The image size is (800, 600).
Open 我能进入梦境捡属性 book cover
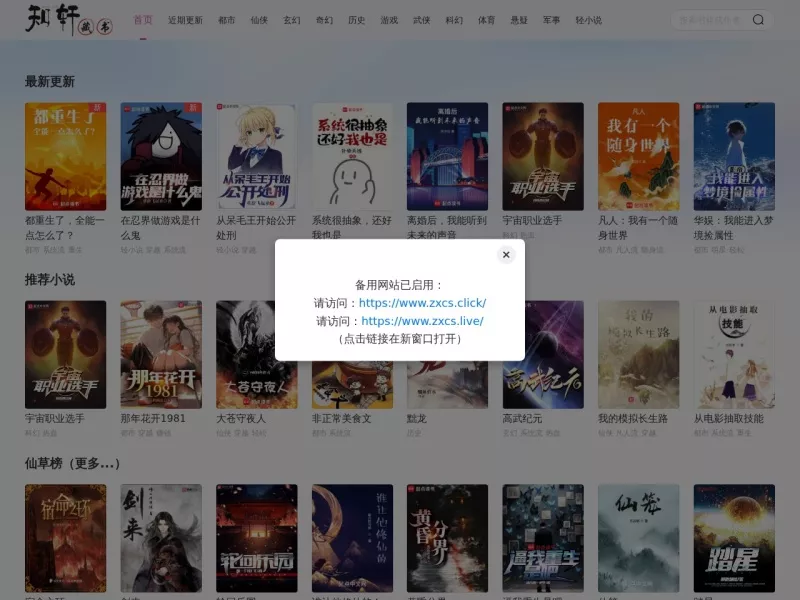tap(734, 156)
